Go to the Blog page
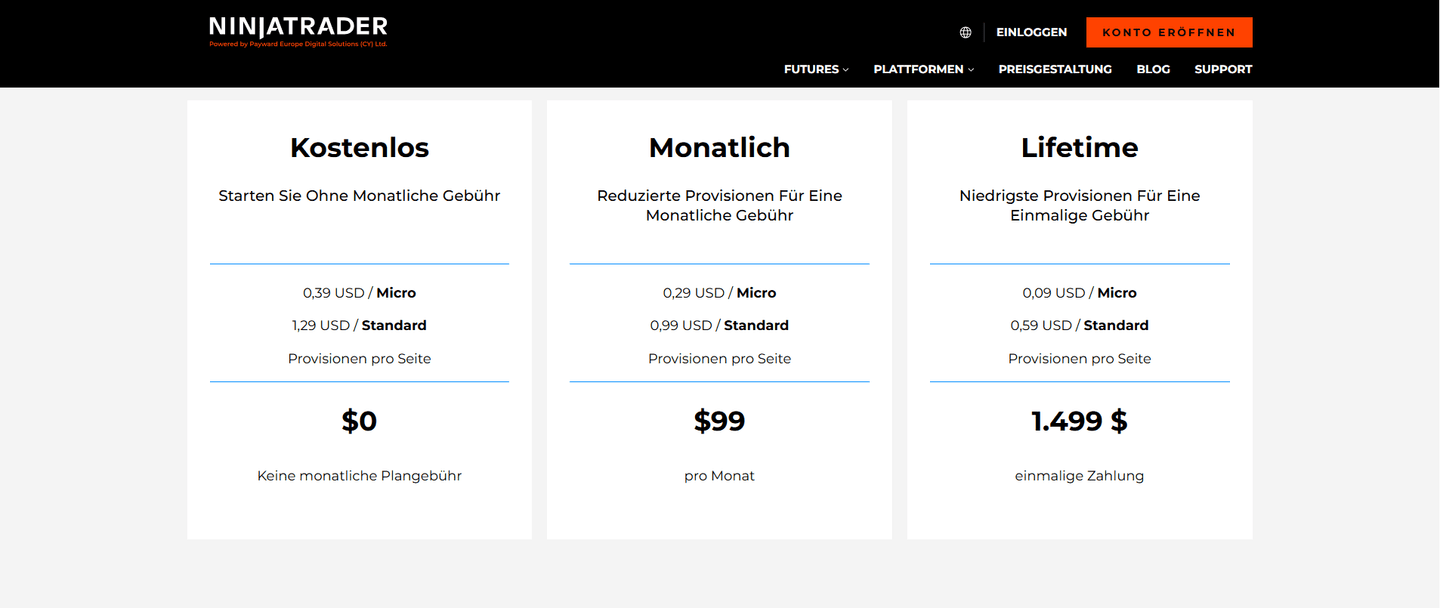Image resolution: width=1440 pixels, height=608 pixels. 1153,69
